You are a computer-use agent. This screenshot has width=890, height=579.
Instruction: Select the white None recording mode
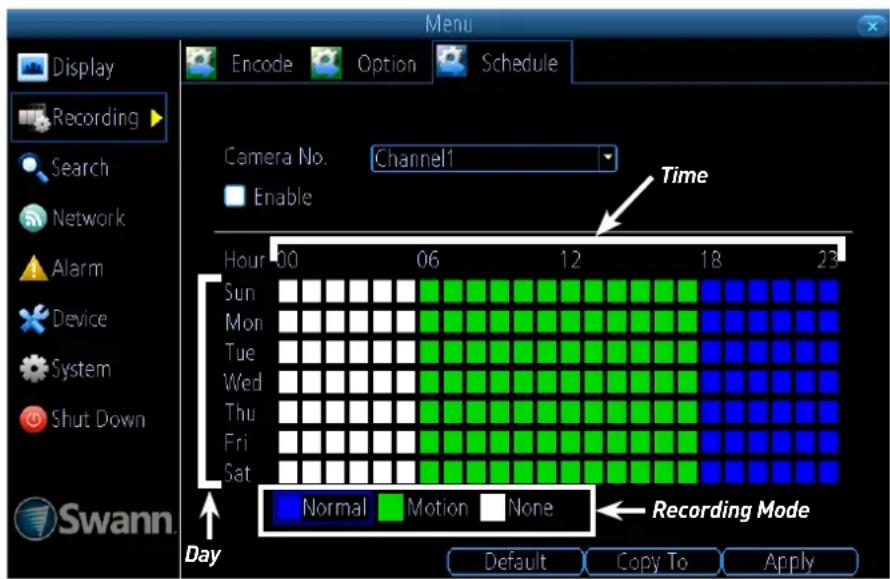[517, 507]
